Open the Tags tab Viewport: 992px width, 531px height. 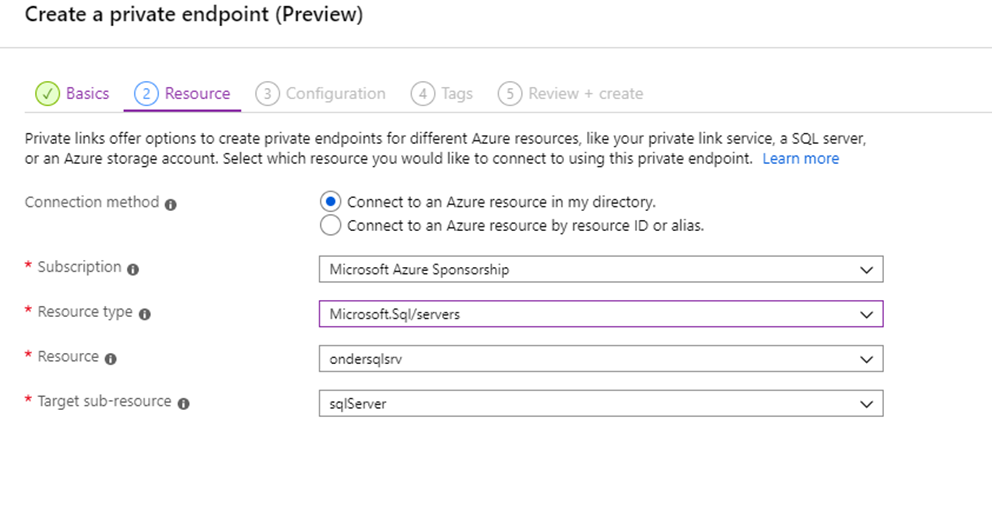457,94
